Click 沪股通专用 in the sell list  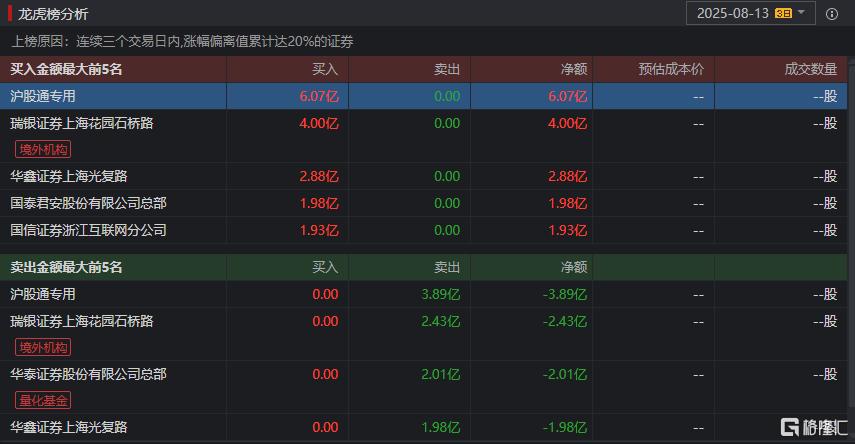pyautogui.click(x=43, y=295)
